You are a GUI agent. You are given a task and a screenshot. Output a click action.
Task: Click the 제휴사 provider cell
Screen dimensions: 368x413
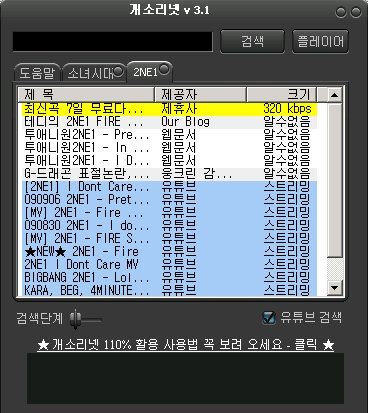pos(179,109)
